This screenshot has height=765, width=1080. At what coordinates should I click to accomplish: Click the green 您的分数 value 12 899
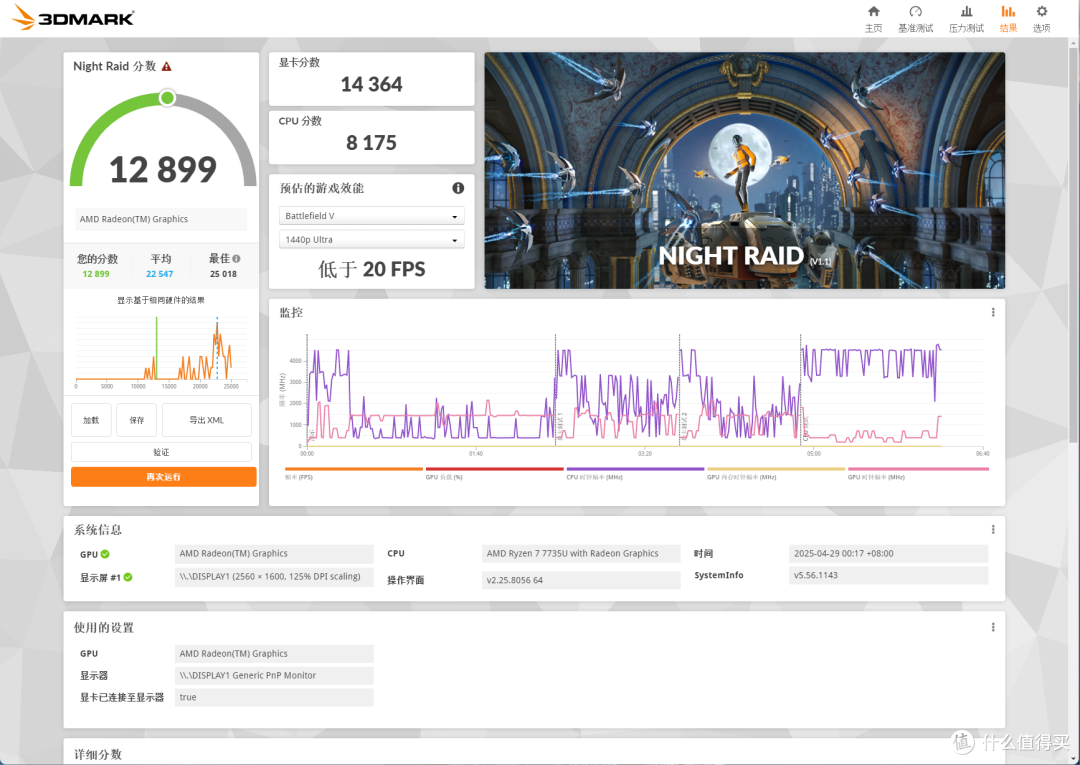96,274
